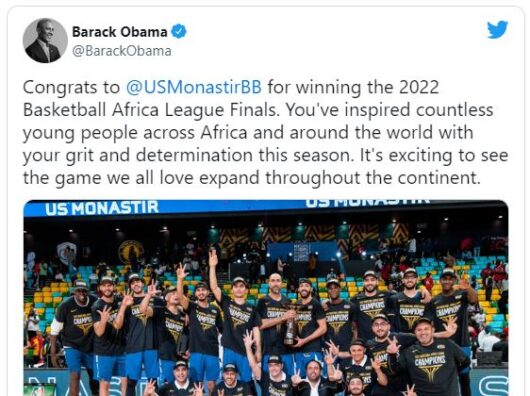The height and width of the screenshot is (396, 530).
Task: Open the Barack Obama display name
Action: 120,32
